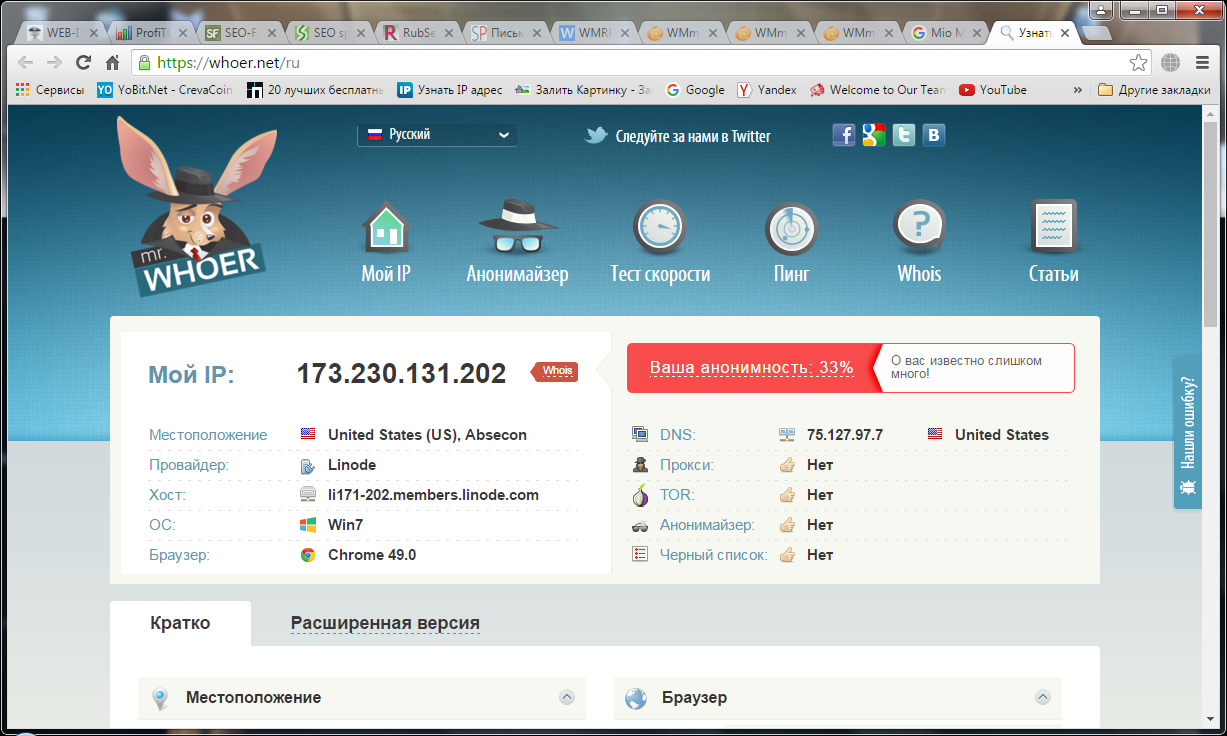Follow the Следуйте за нами в Twitter link
Viewport: 1227px width, 736px height.
[693, 136]
